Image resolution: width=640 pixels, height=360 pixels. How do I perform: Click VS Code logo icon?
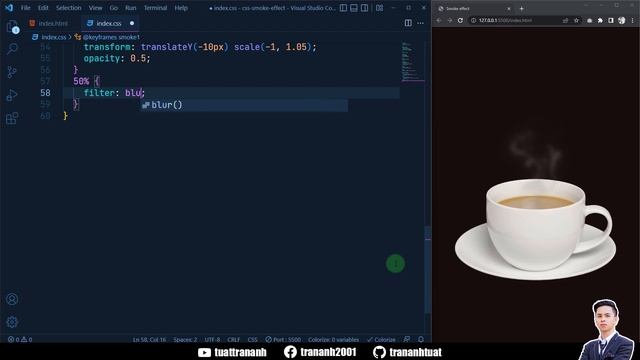click(9, 8)
